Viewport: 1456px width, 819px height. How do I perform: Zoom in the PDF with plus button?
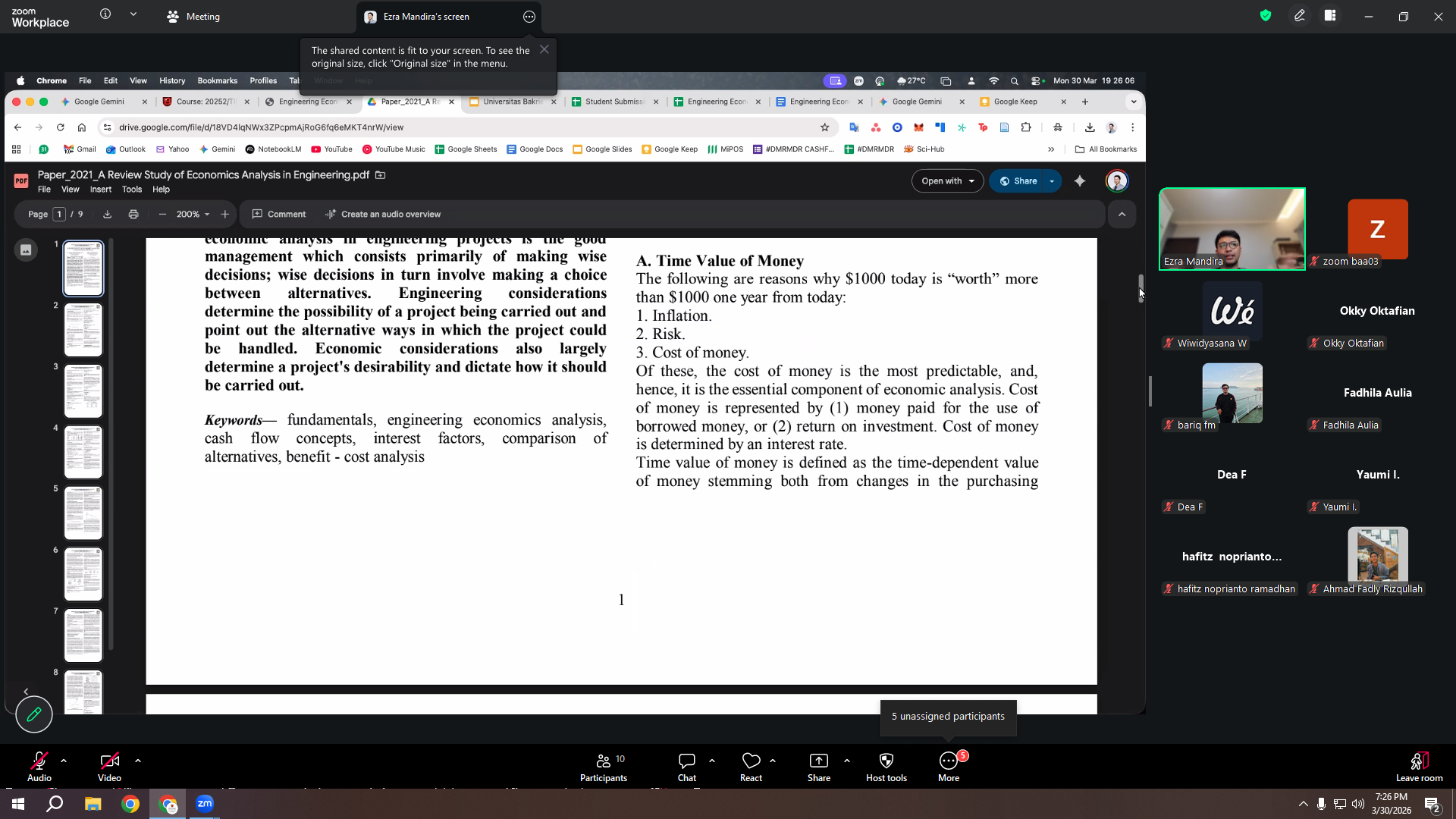coord(225,215)
